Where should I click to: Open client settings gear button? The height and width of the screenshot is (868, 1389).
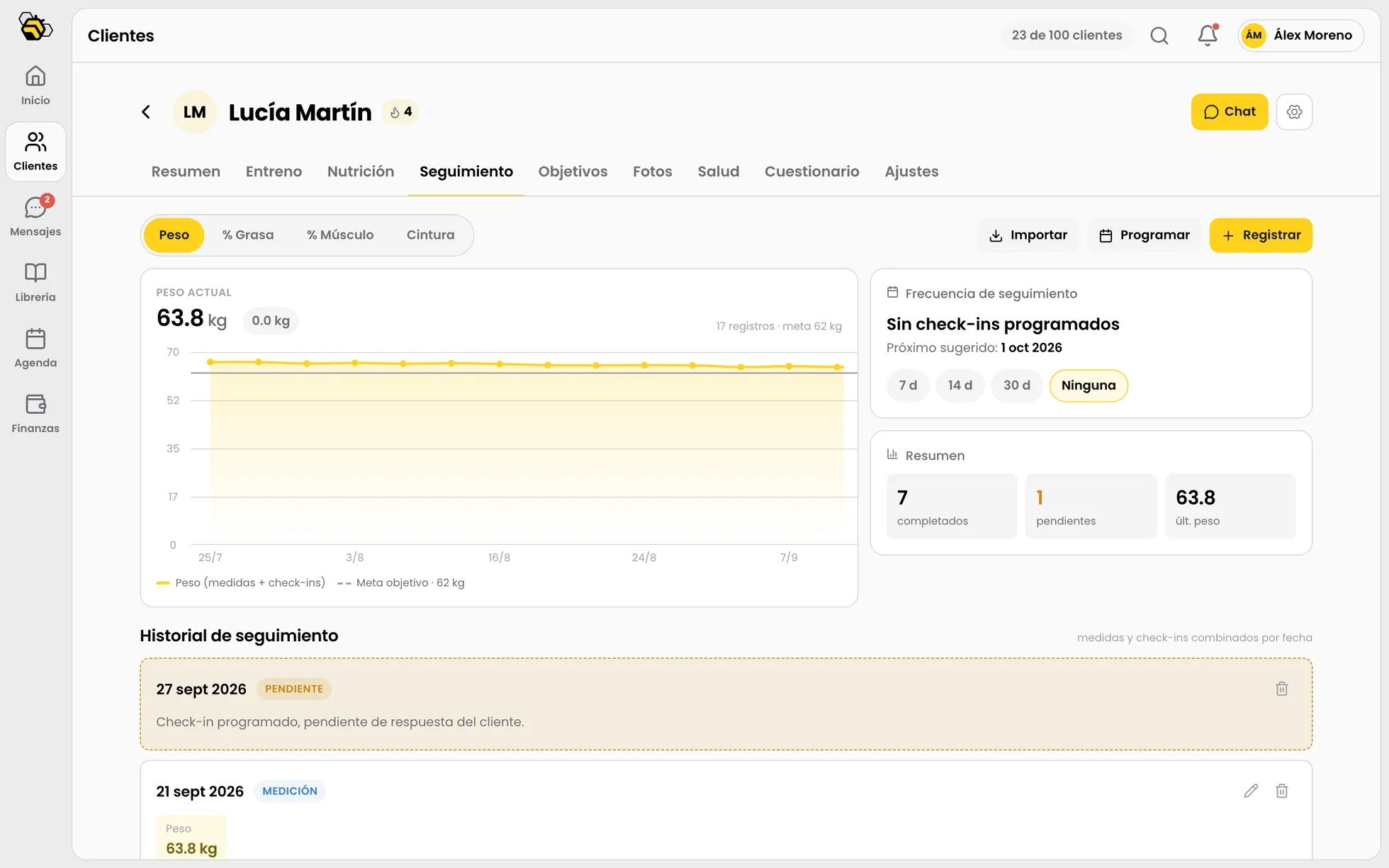(1294, 112)
